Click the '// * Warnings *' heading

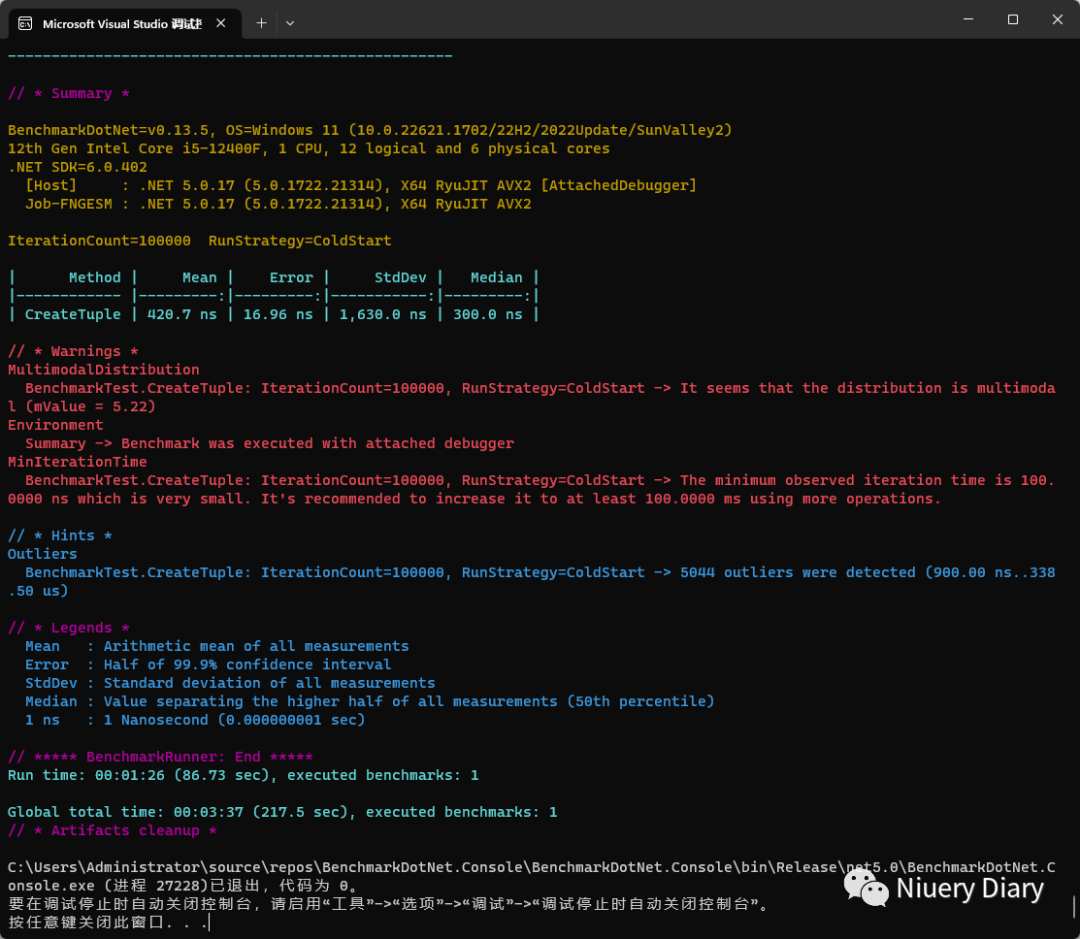pos(73,351)
